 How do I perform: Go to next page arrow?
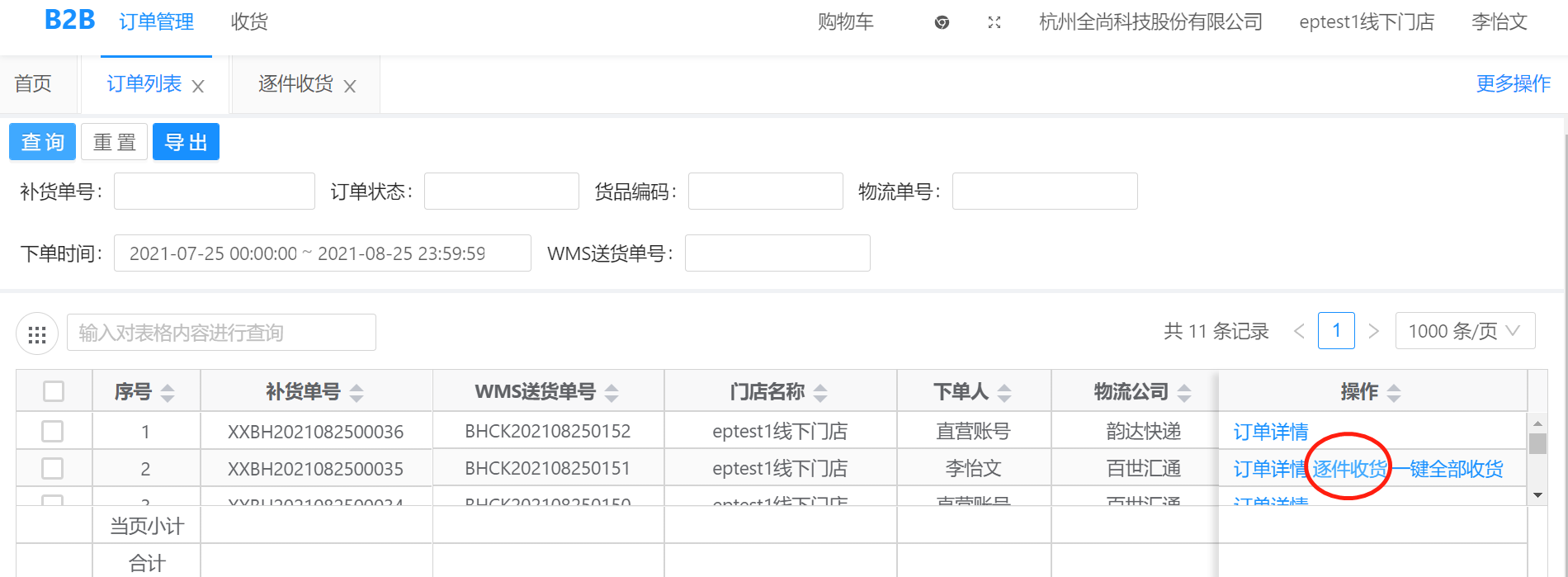[1373, 331]
